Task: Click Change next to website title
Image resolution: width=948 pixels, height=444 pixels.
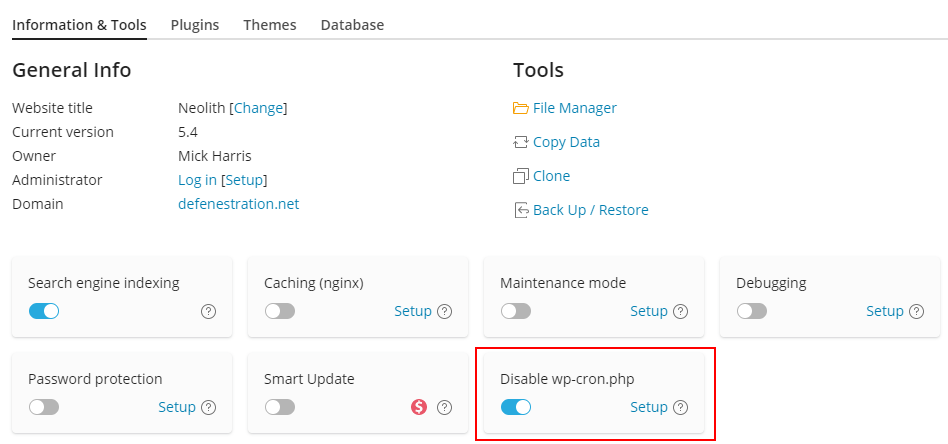Action: click(x=259, y=108)
